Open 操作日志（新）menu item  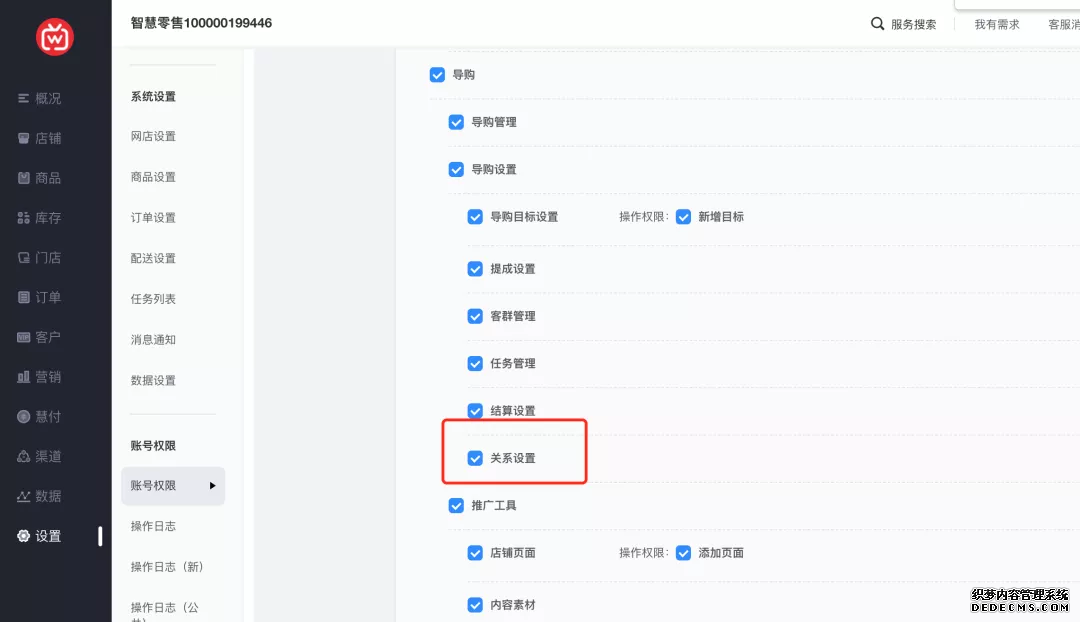pos(167,567)
